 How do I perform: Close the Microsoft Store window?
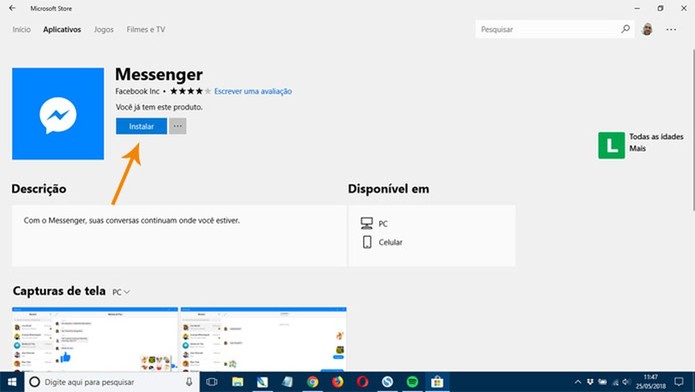pos(684,8)
